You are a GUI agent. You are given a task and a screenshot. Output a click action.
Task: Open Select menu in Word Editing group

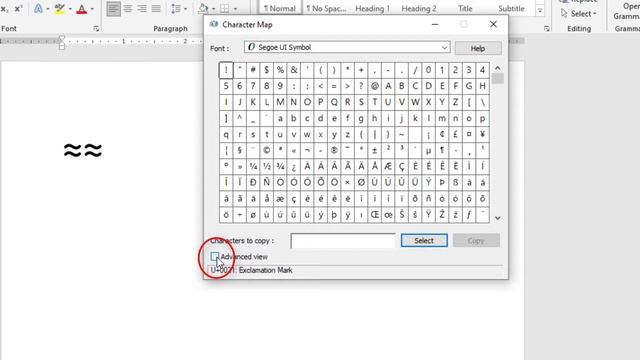[579, 13]
